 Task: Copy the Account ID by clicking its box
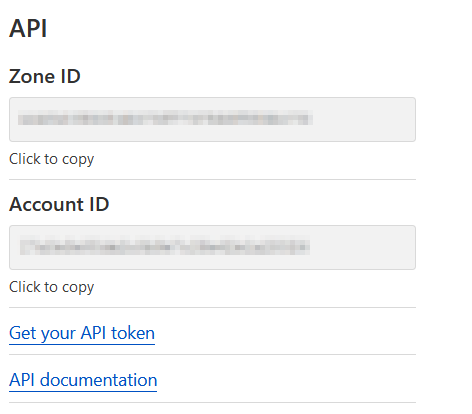tap(212, 247)
